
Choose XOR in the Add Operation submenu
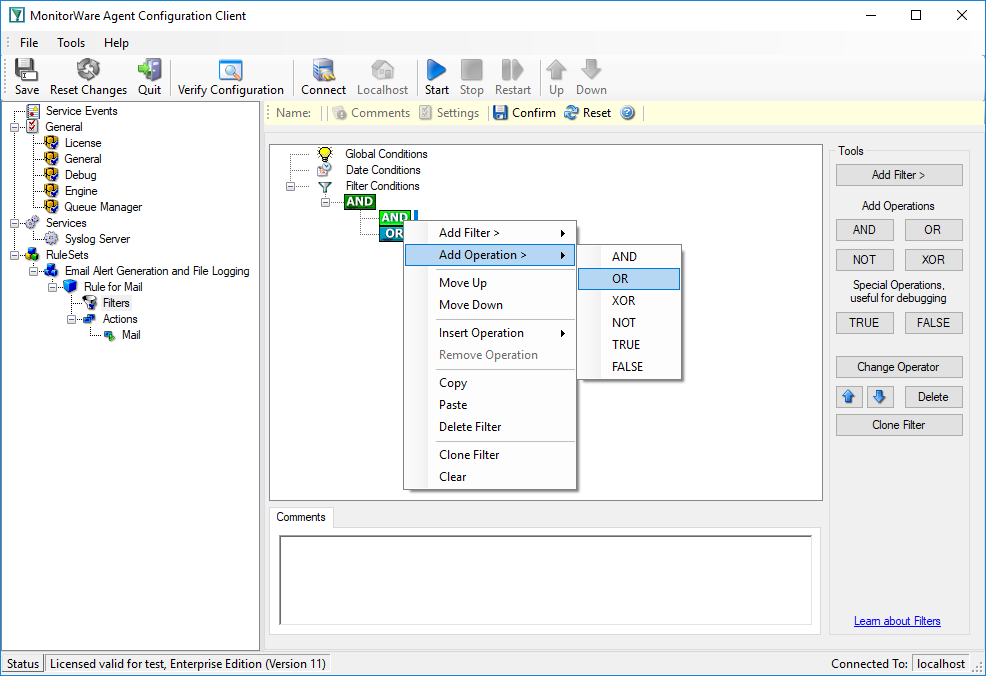[x=629, y=301]
